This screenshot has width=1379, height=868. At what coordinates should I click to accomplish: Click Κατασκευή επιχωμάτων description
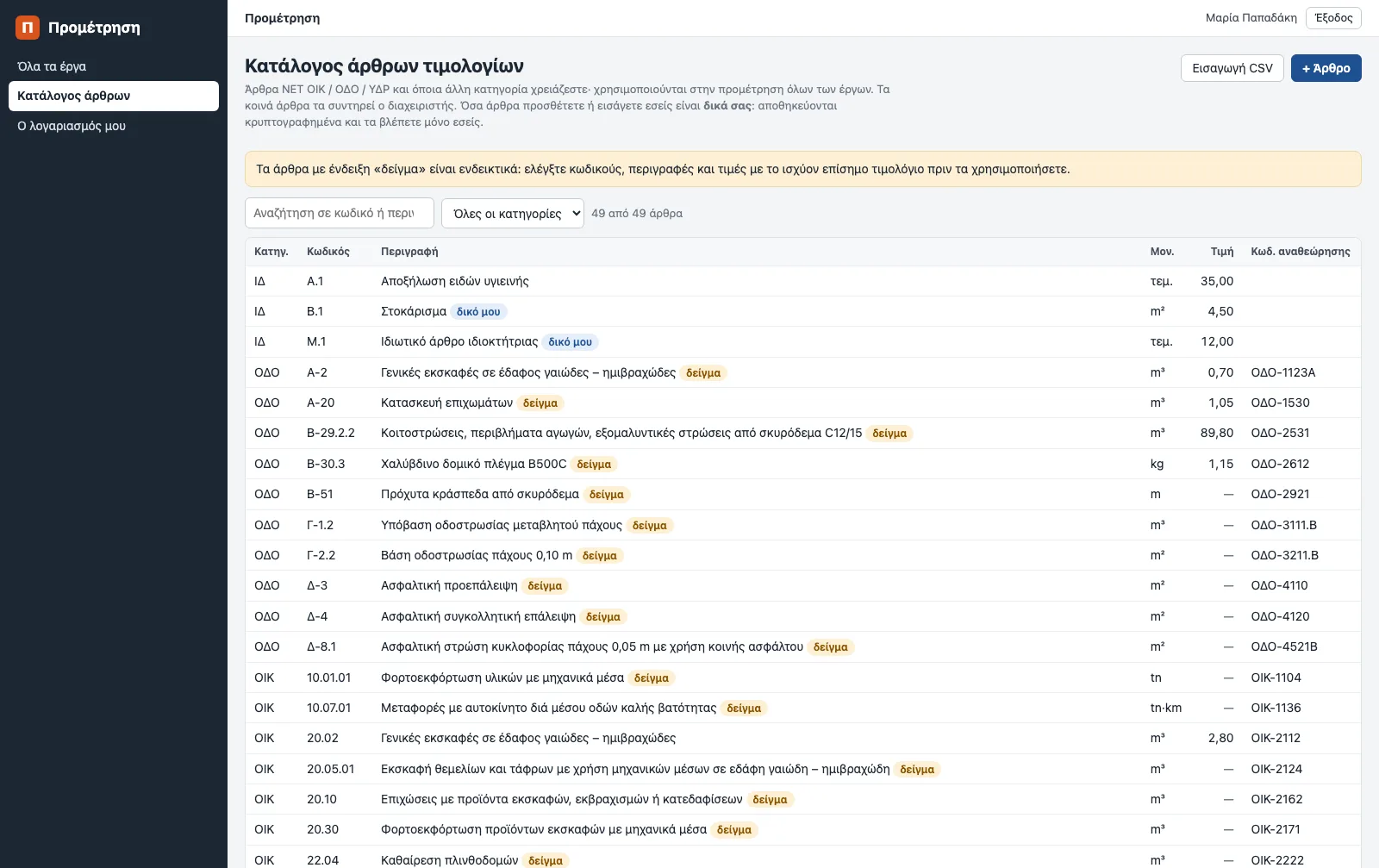(446, 403)
